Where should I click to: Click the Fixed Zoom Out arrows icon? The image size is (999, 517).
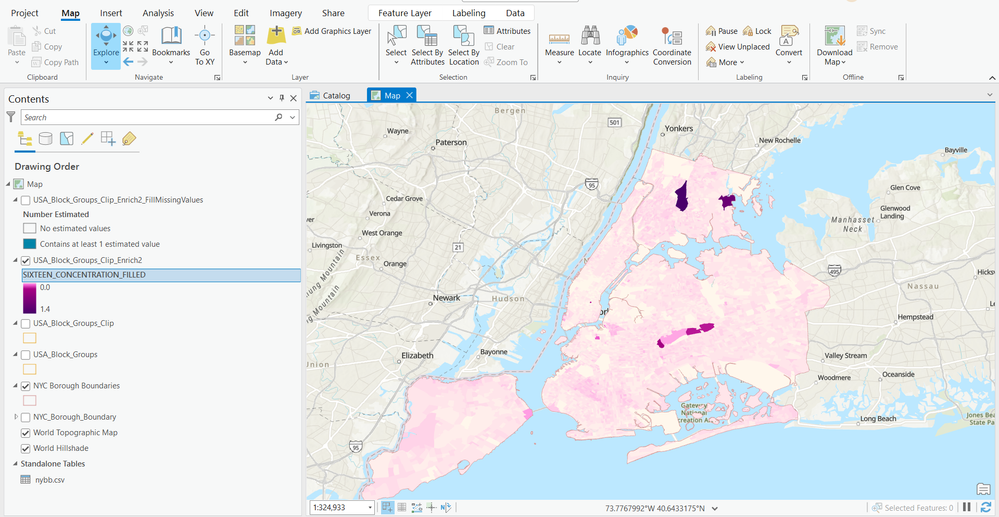[143, 46]
